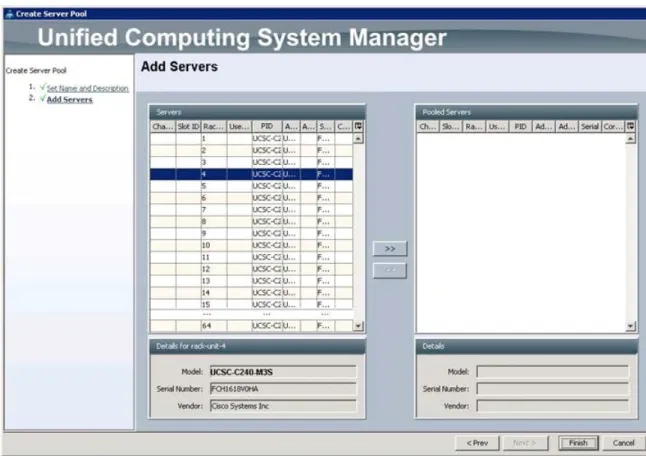Select rack server row 14

(251, 293)
